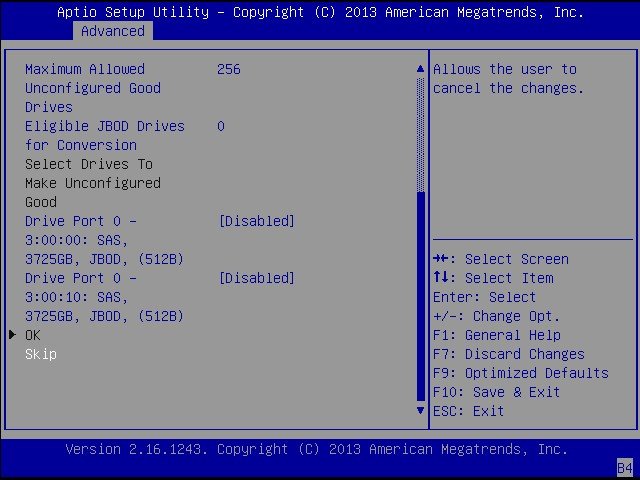This screenshot has height=480, width=640.
Task: Select Eligible JBOD Drives for Conversion label
Action: pyautogui.click(x=104, y=136)
